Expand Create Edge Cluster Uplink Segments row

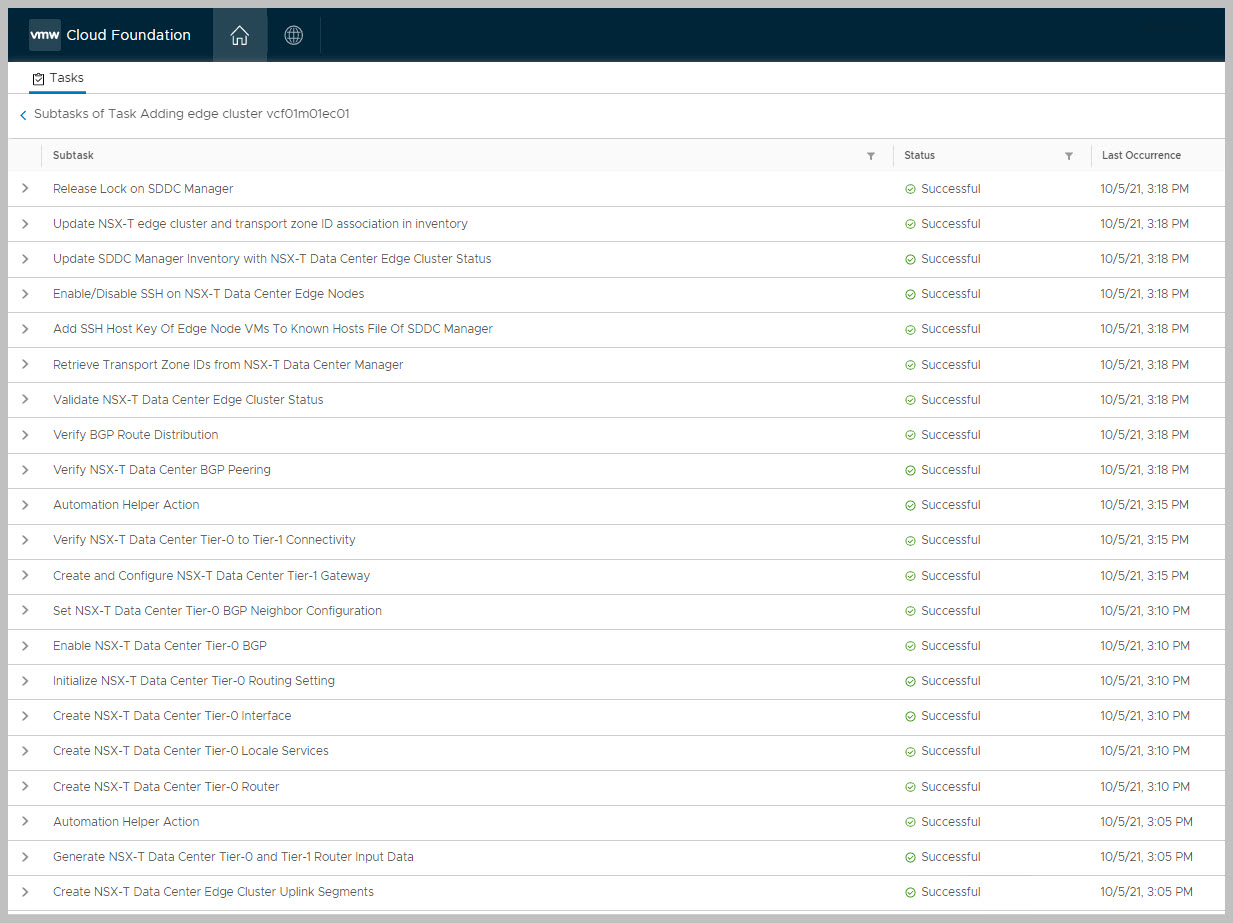click(x=25, y=892)
